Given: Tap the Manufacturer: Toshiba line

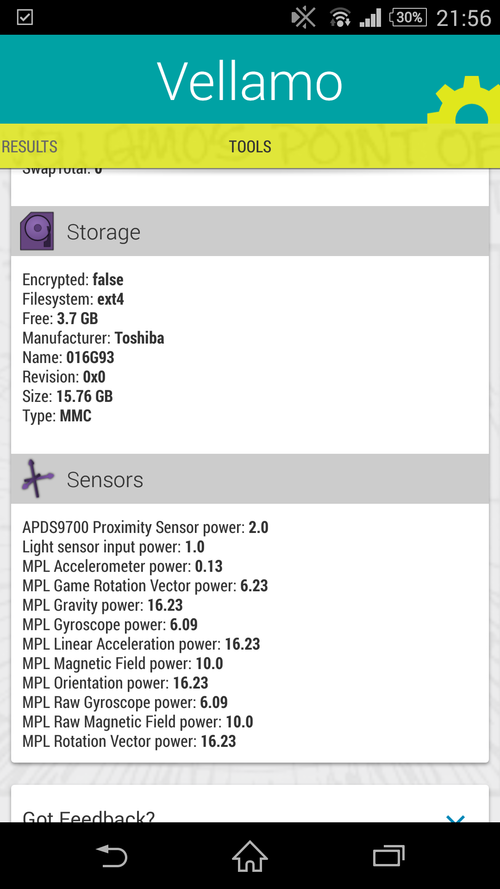Looking at the screenshot, I should [x=94, y=338].
